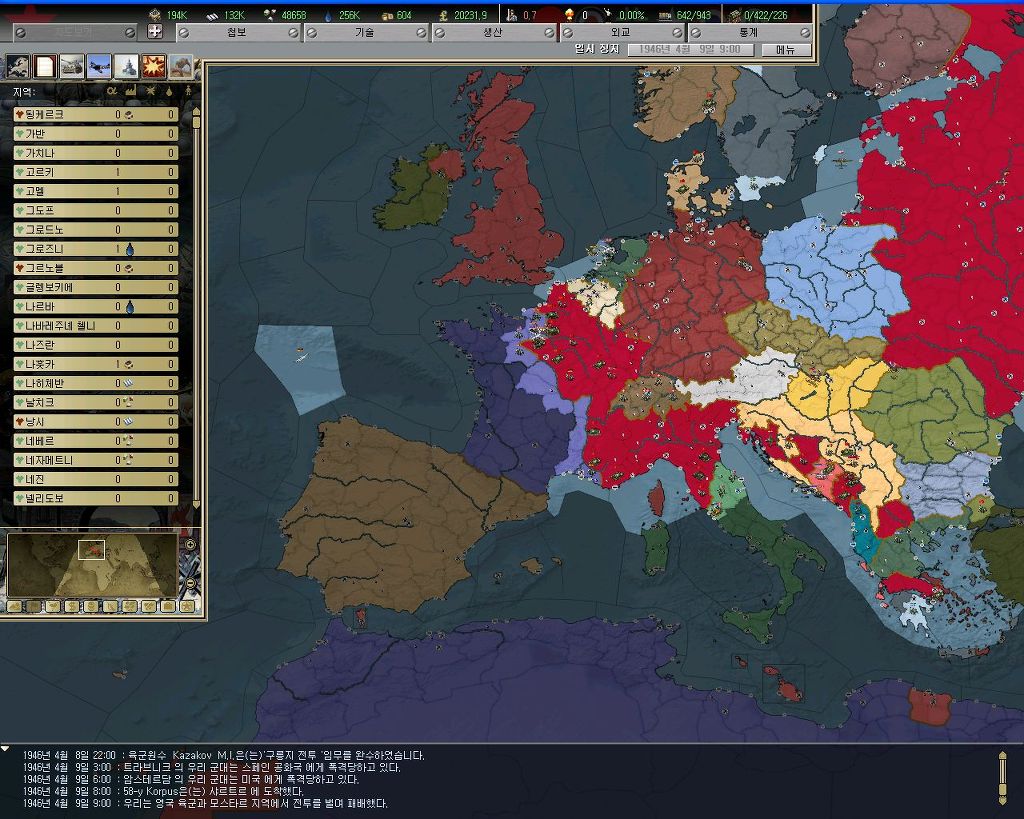Open the 외교 (diplomacy) tab
Viewport: 1024px width, 819px height.
pyautogui.click(x=622, y=32)
